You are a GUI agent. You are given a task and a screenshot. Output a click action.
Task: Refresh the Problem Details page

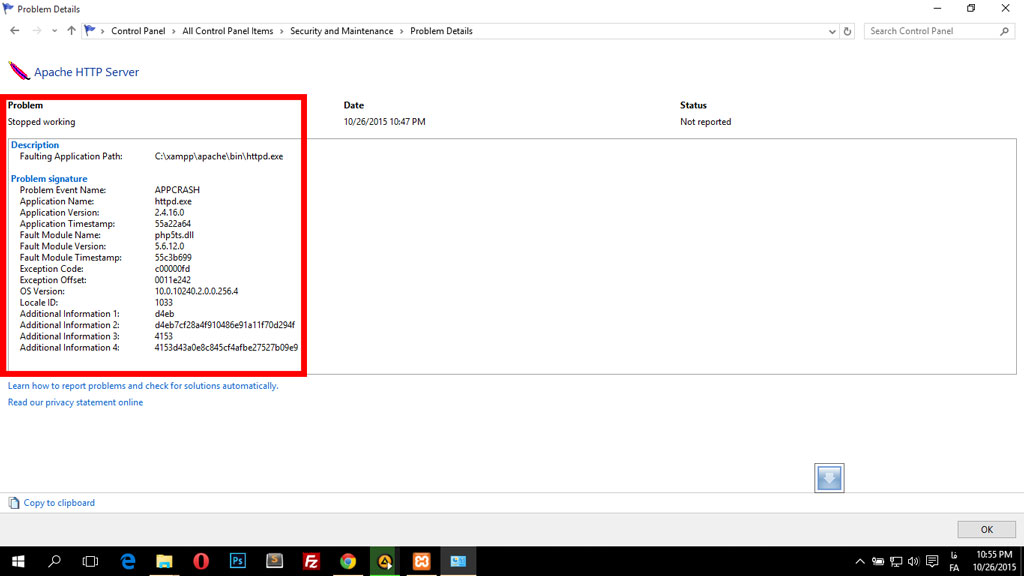point(847,31)
